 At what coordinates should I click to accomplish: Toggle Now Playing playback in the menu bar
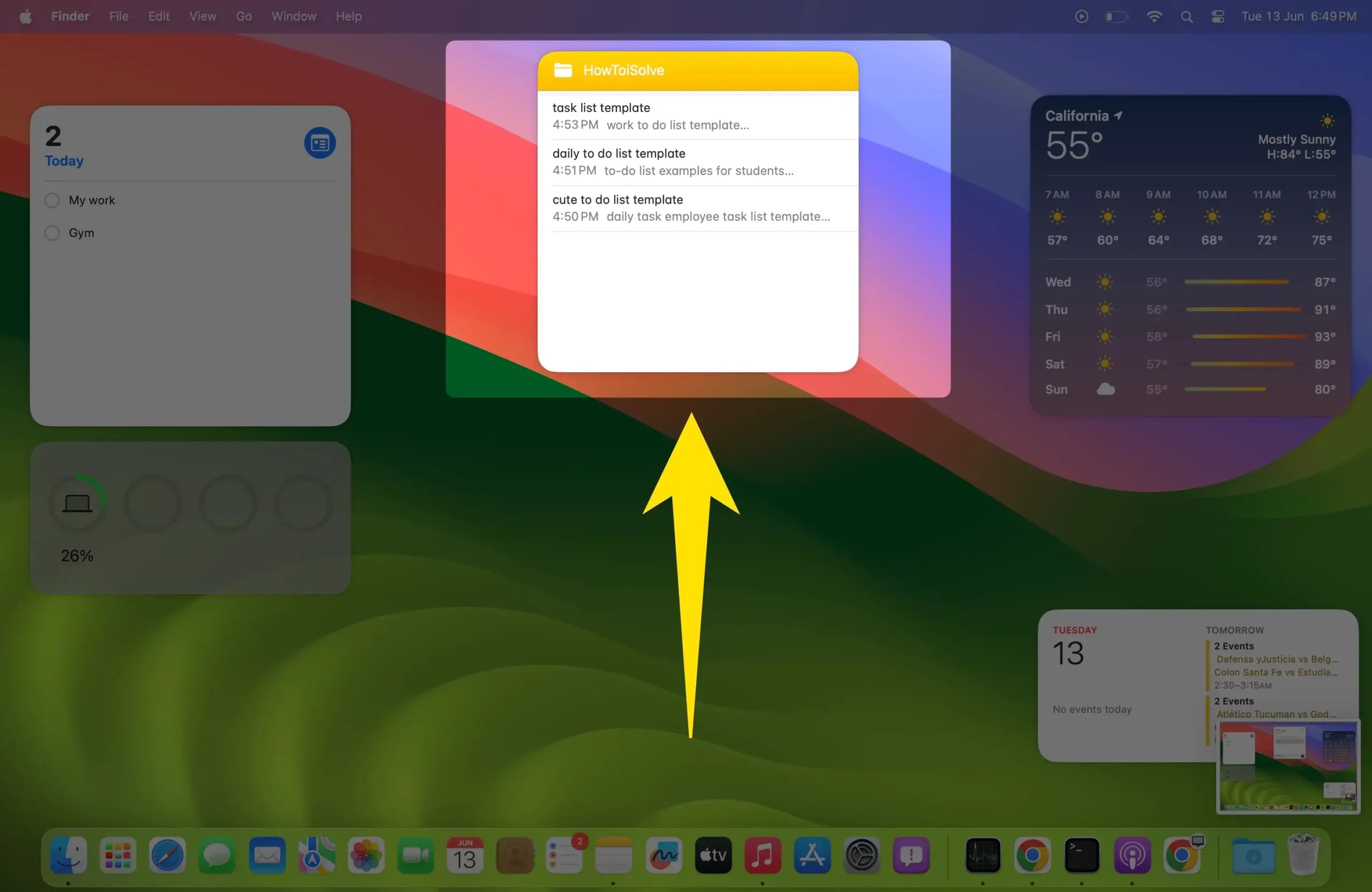[1081, 16]
